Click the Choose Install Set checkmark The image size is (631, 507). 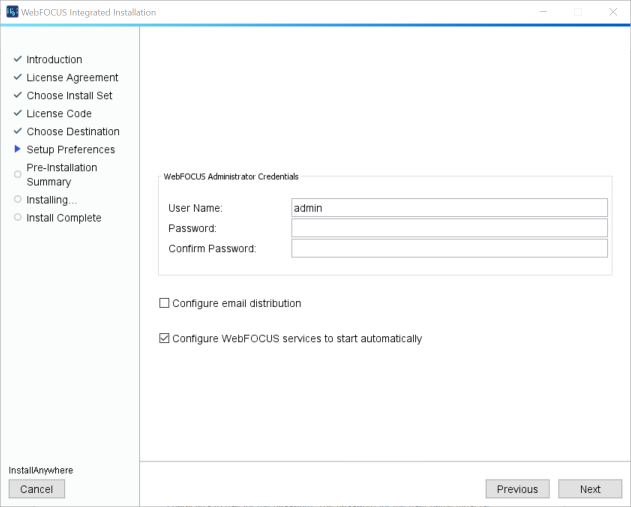17,95
